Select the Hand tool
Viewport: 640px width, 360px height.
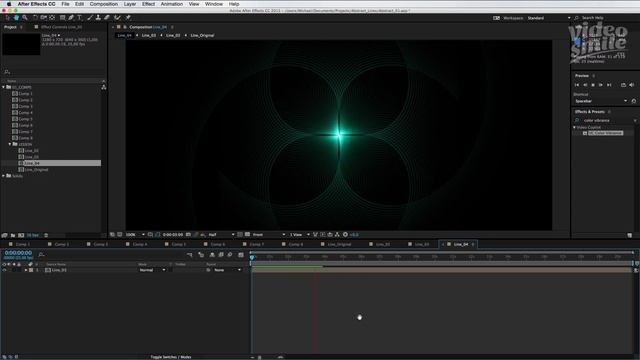tap(16, 18)
